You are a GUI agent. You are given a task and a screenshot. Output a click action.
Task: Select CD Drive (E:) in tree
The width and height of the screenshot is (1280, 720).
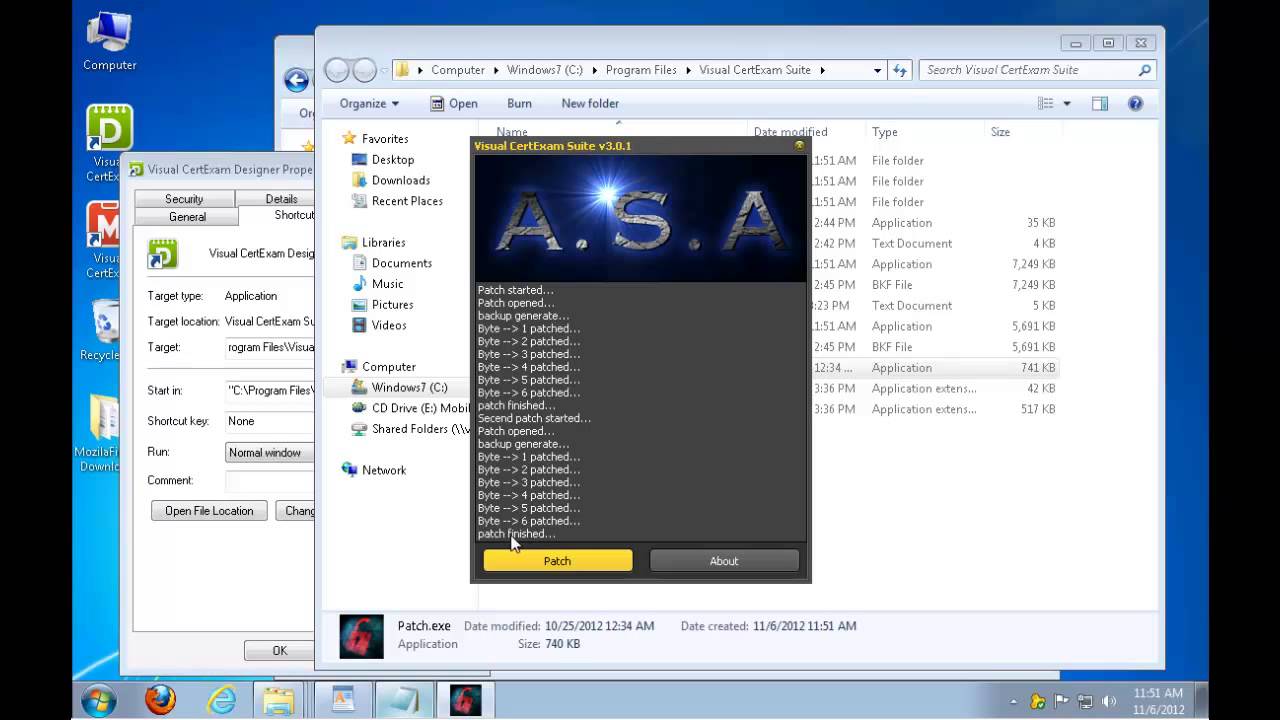pyautogui.click(x=420, y=408)
